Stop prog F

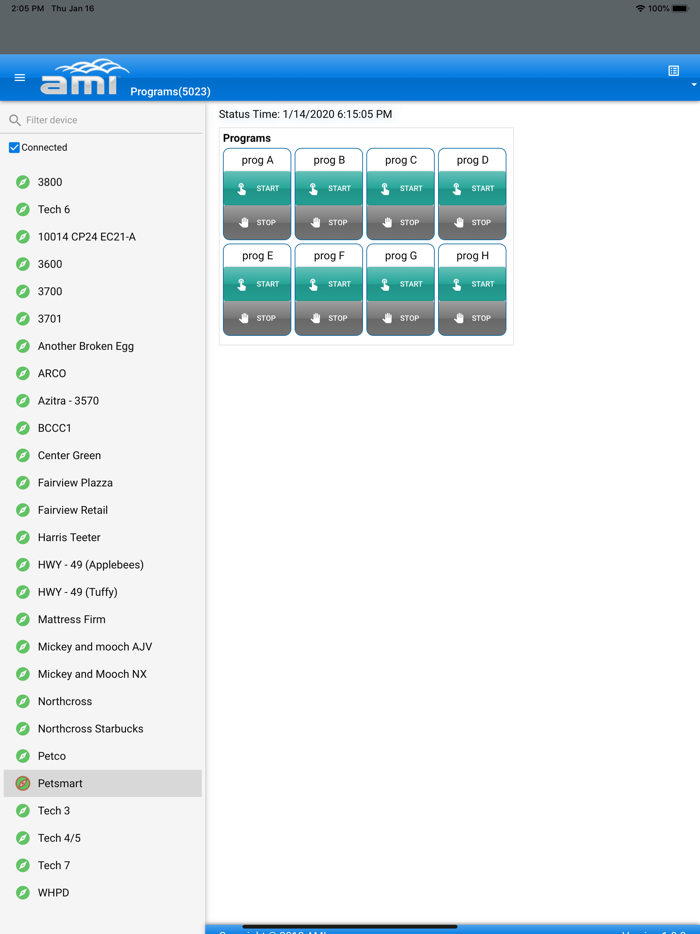tap(329, 318)
